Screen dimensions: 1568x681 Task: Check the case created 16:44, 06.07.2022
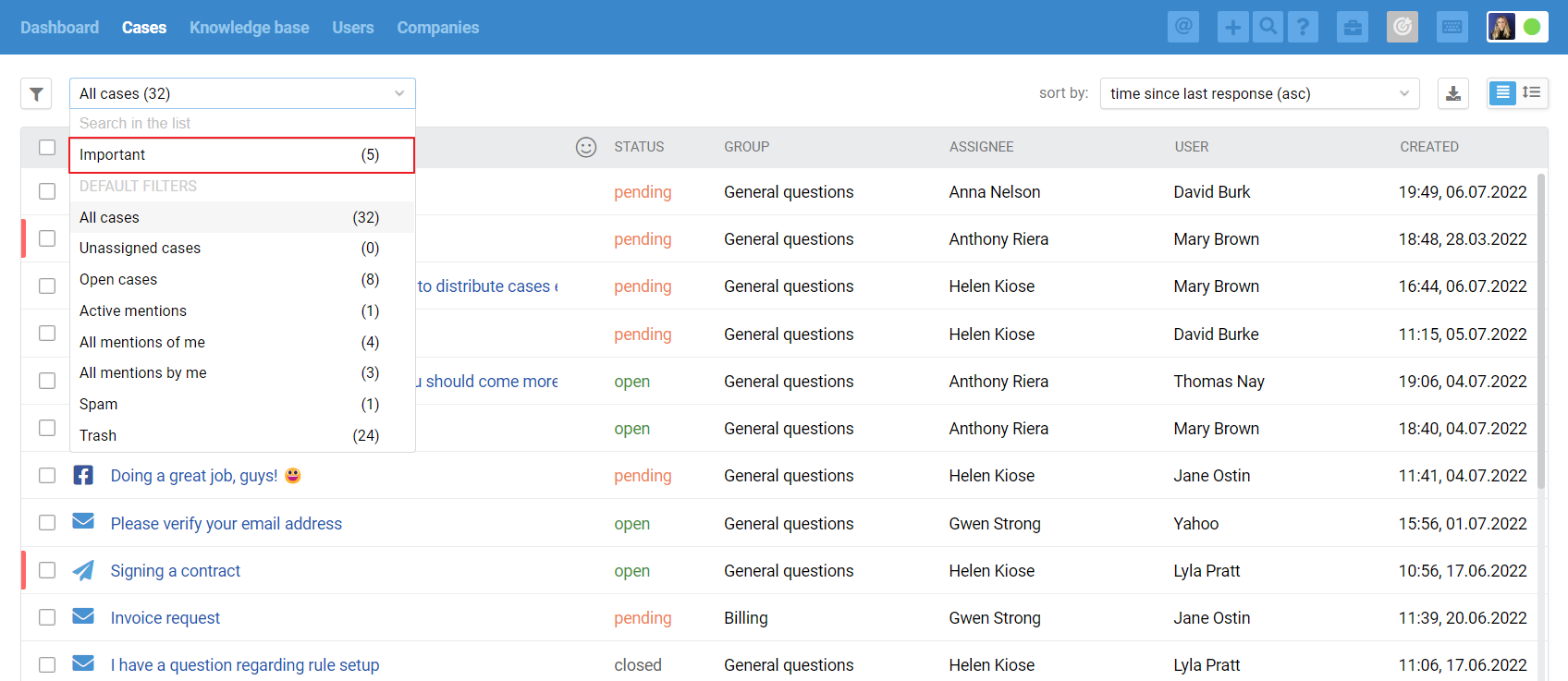coord(47,286)
